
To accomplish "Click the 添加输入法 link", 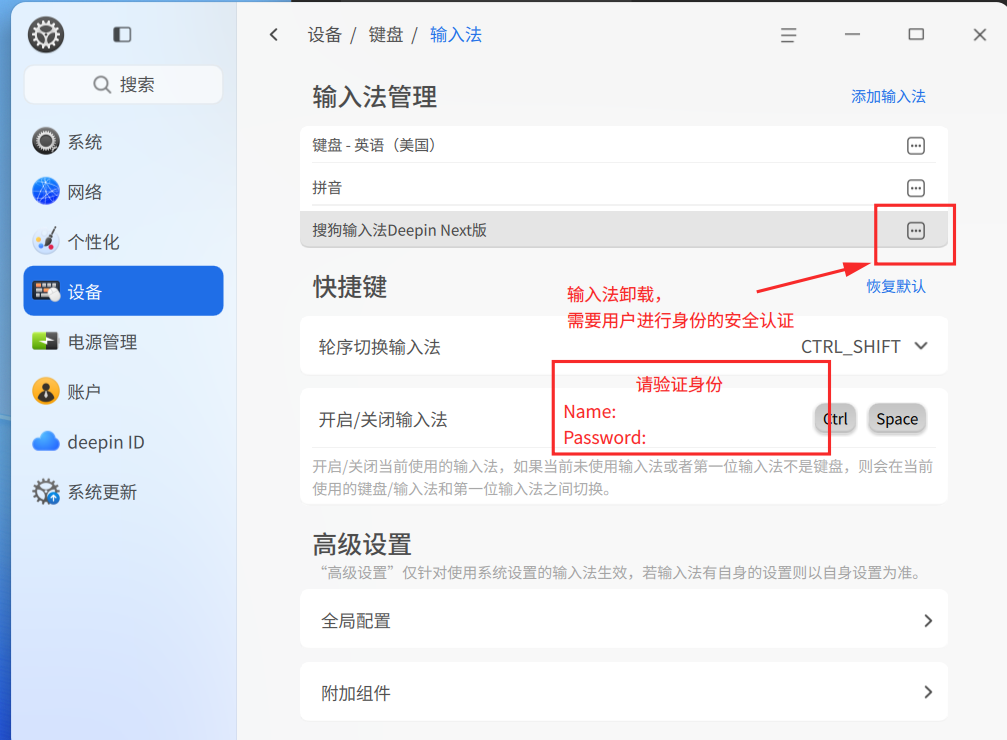I will pyautogui.click(x=888, y=96).
